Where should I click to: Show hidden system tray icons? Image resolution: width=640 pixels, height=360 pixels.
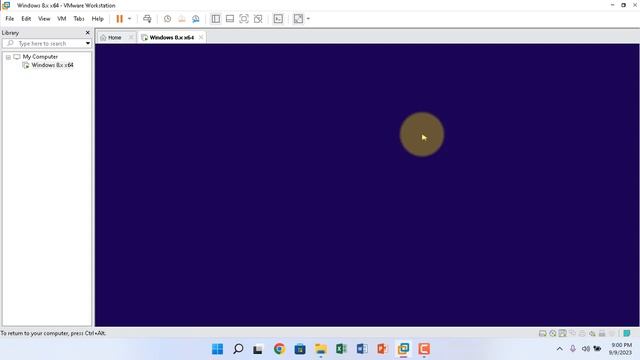560,349
